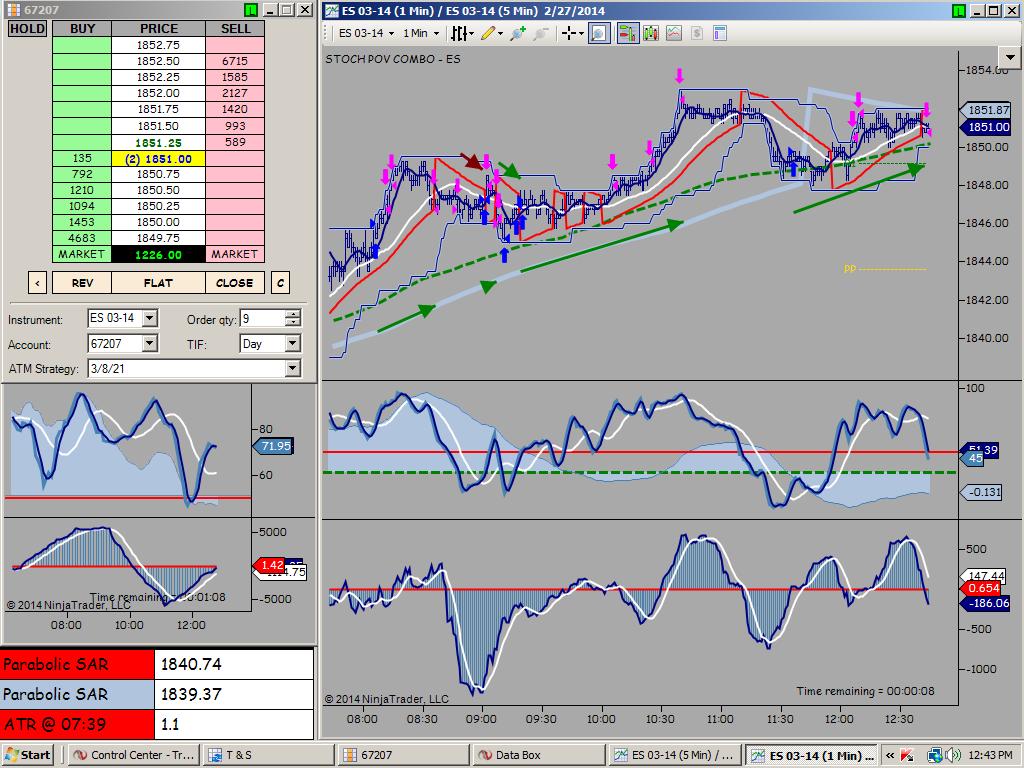Click the red security tray icon
The image size is (1024, 768).
click(x=907, y=756)
